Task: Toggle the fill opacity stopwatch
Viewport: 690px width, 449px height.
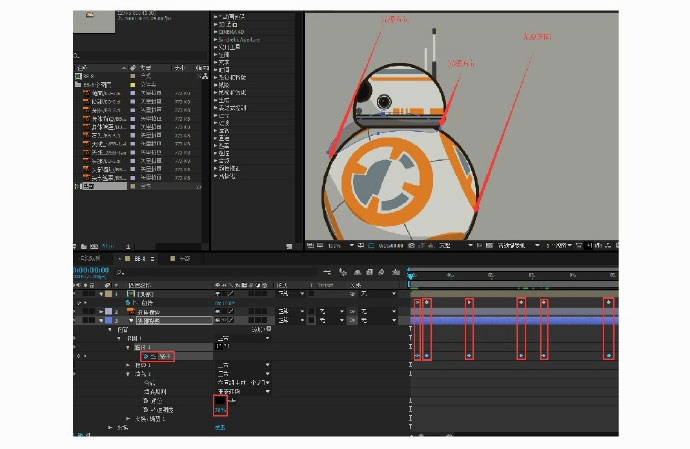Action: [x=145, y=410]
